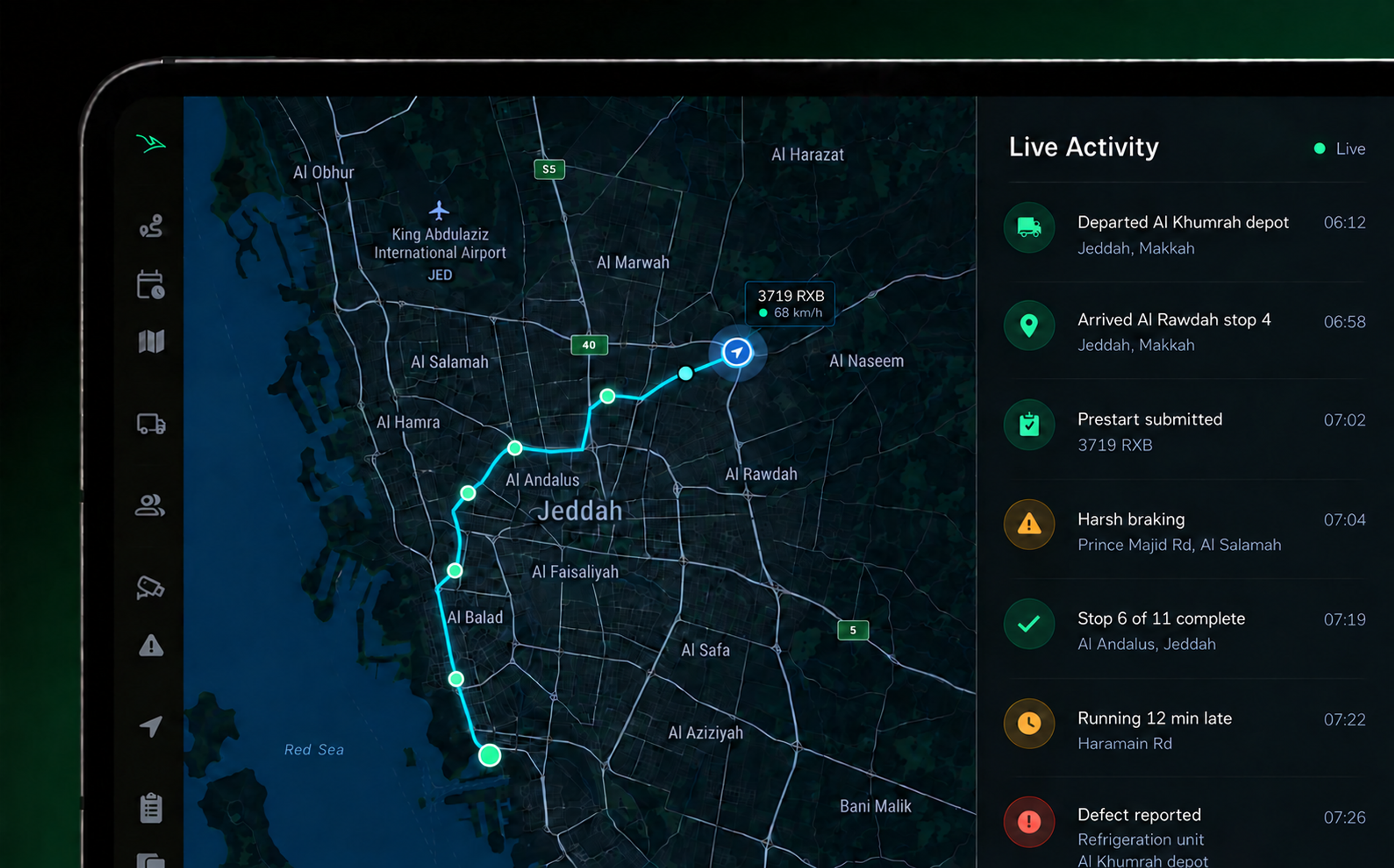
Task: Click the airport plane icon on map
Action: pyautogui.click(x=439, y=210)
